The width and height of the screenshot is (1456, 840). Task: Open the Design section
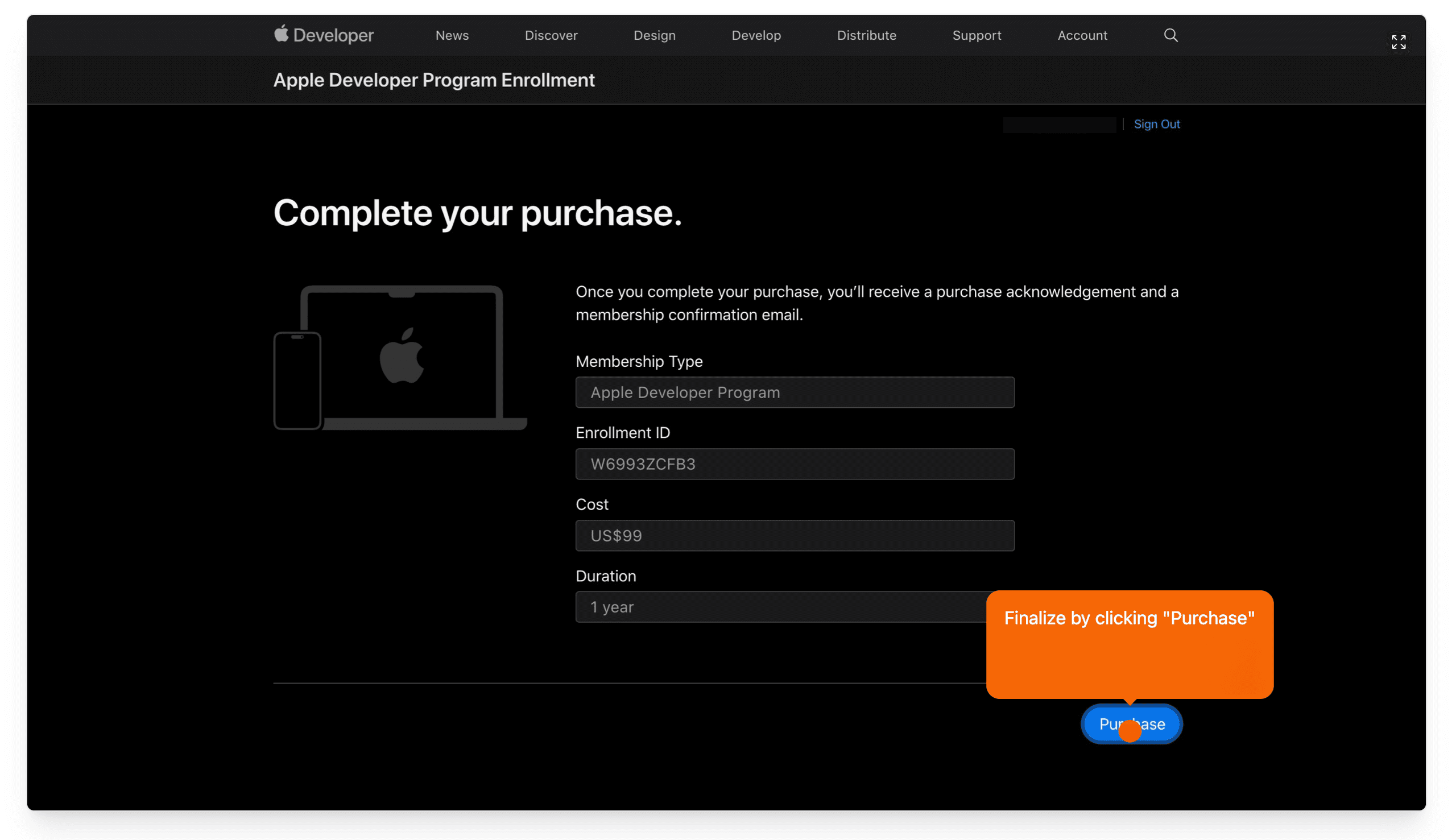pos(654,35)
